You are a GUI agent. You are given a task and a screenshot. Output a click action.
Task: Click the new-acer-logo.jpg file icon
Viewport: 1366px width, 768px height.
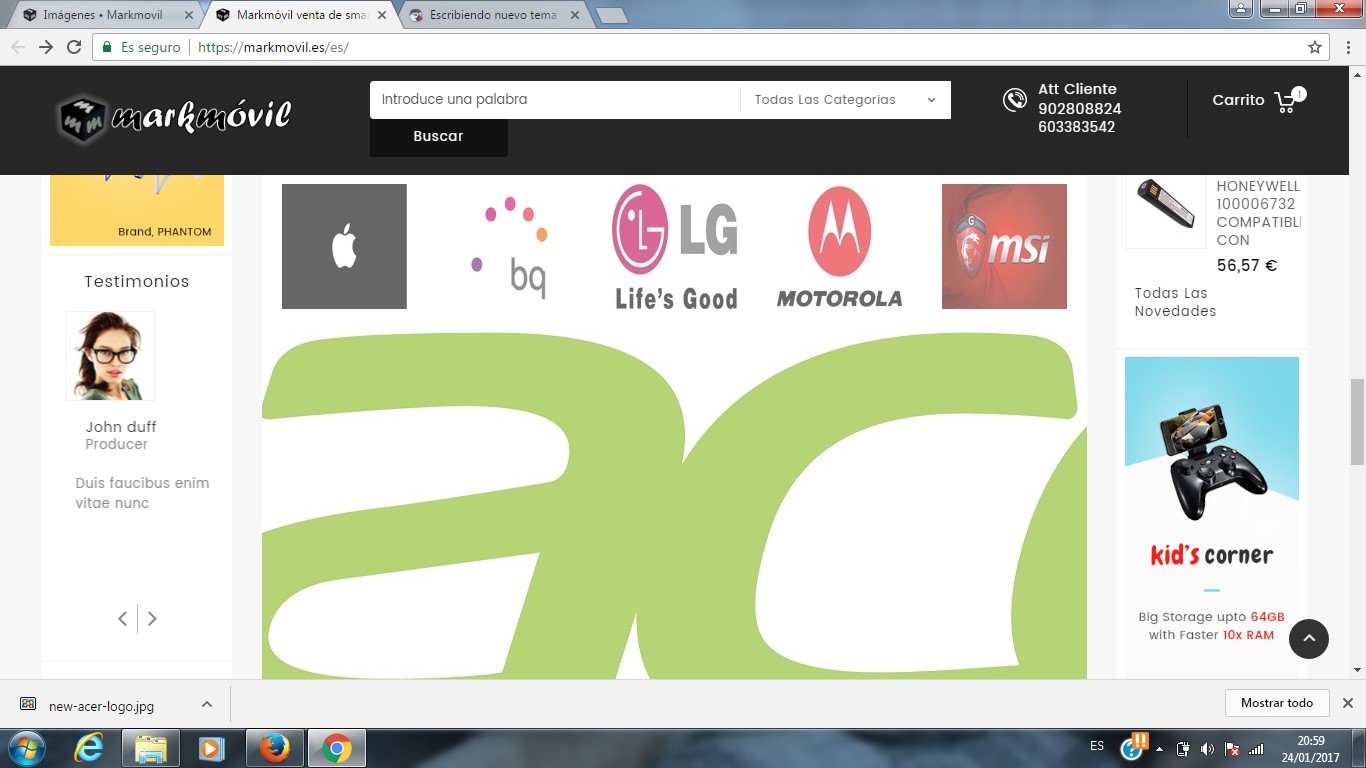(x=28, y=704)
